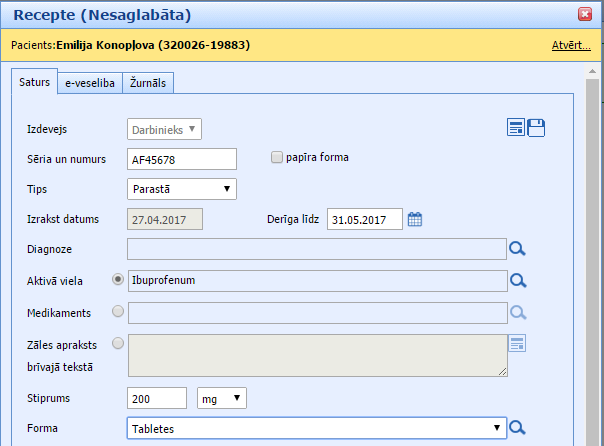The image size is (604, 446).
Task: Click list icon beside Zāles apraksts textbox
Action: pos(517,344)
